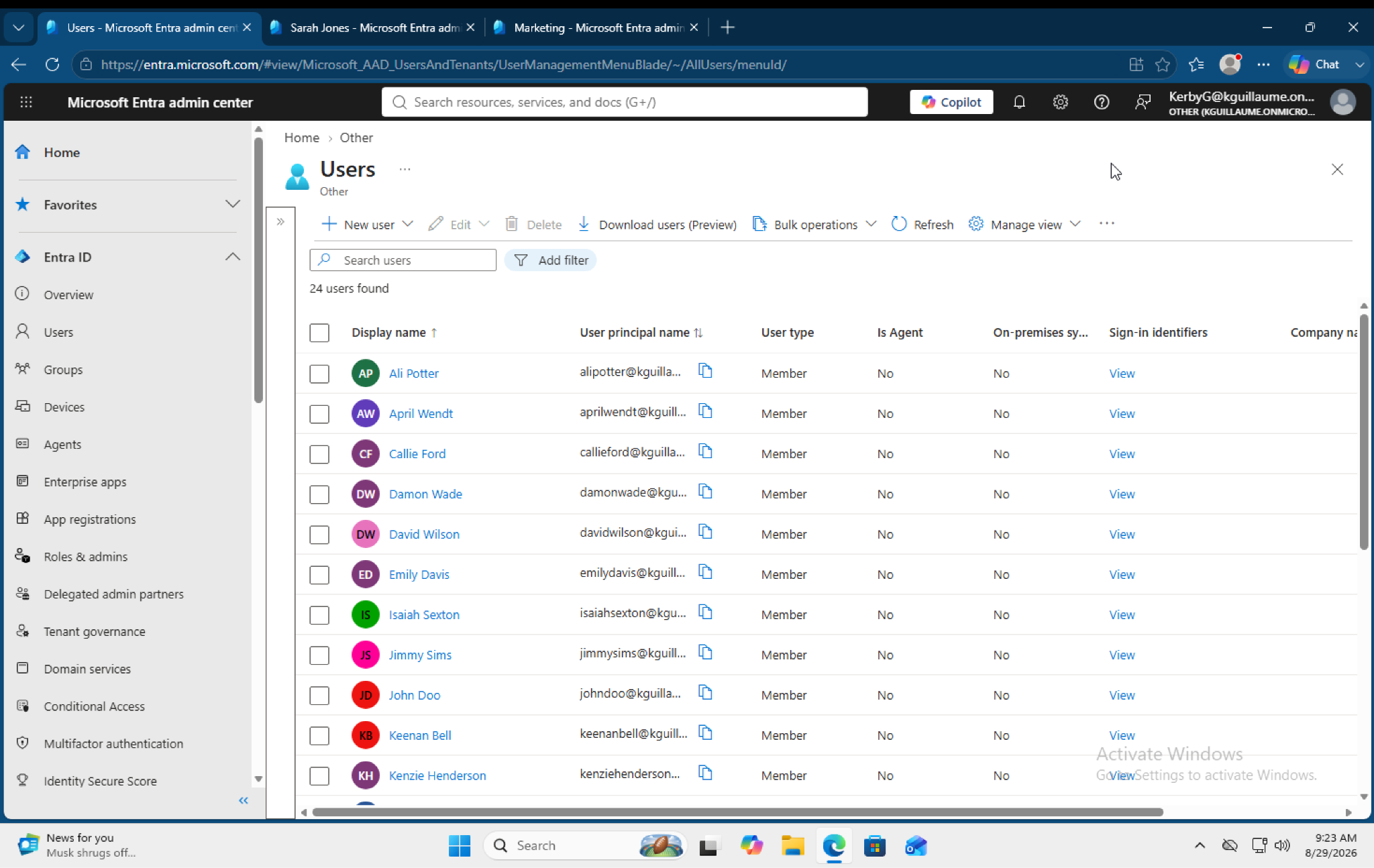Check the box for Ali Potter
1374x868 pixels.
coord(319,373)
